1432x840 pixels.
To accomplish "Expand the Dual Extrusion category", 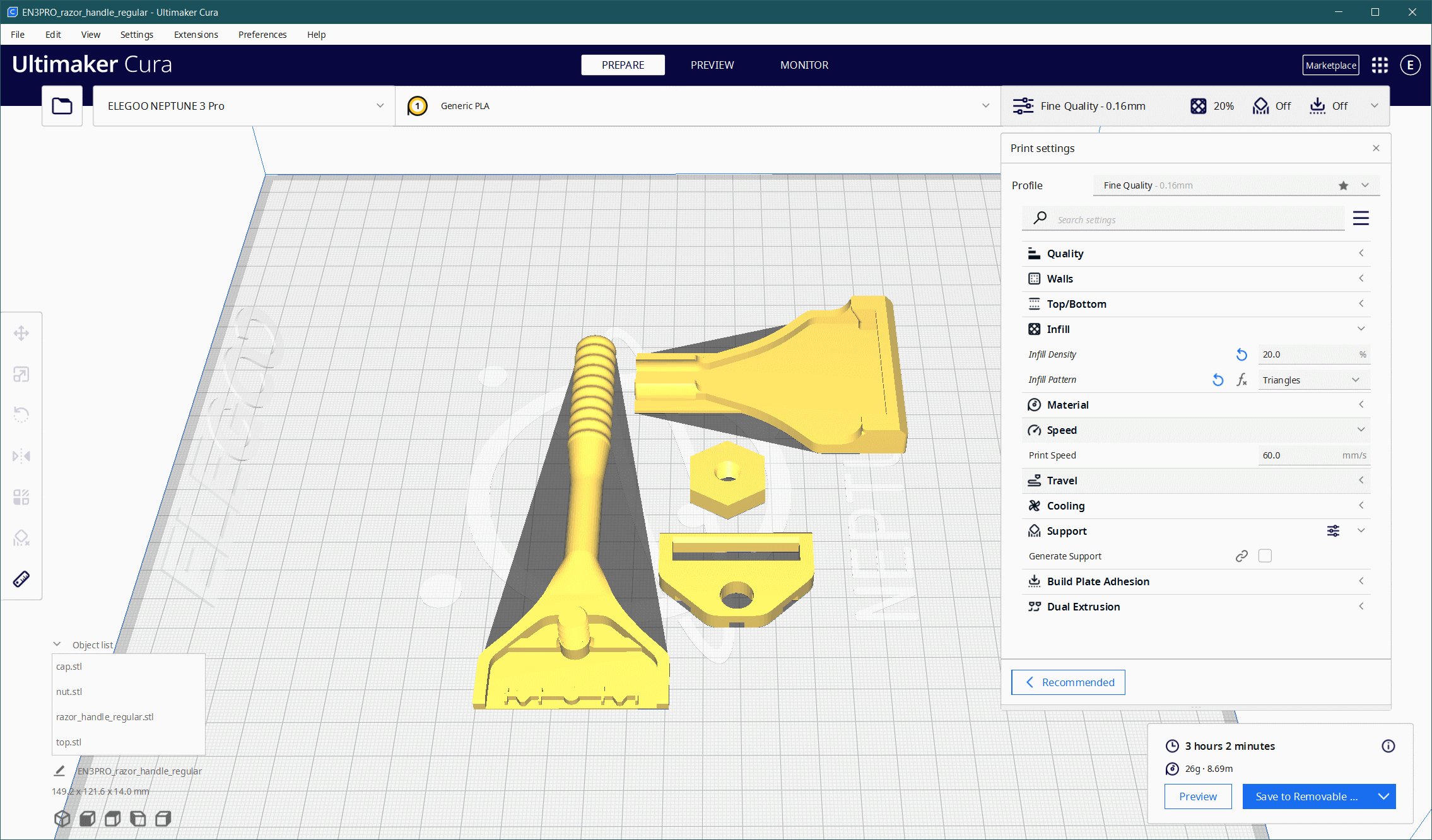I will (x=1195, y=607).
